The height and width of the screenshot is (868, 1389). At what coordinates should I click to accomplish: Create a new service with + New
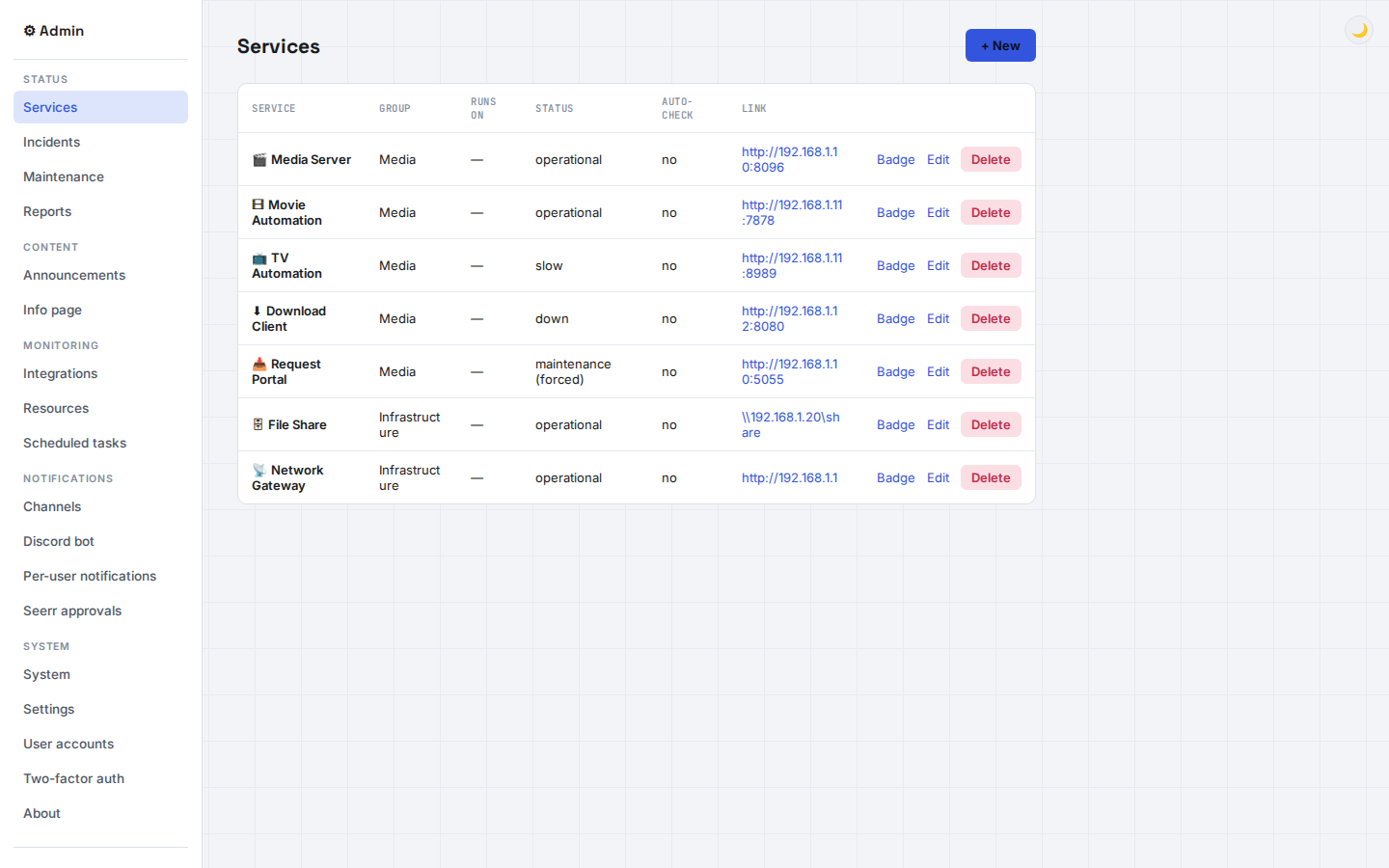coord(1000,45)
